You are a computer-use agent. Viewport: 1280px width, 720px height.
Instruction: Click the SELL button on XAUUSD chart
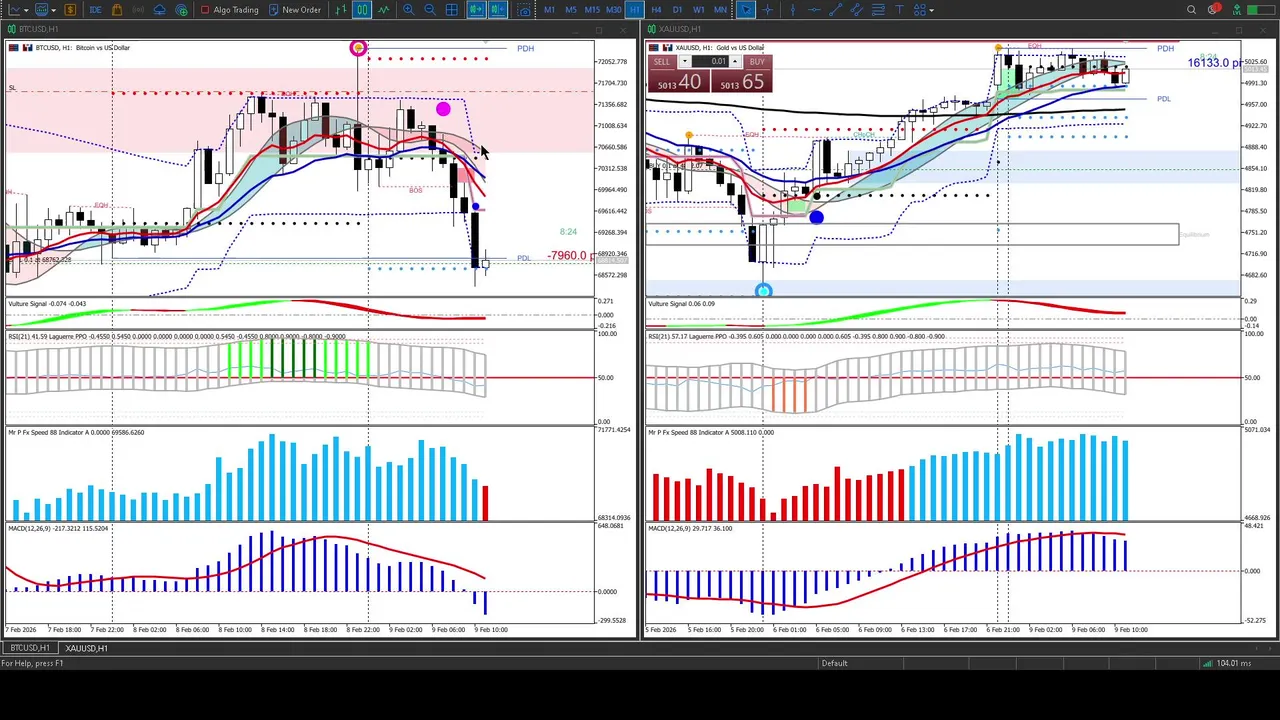(662, 62)
